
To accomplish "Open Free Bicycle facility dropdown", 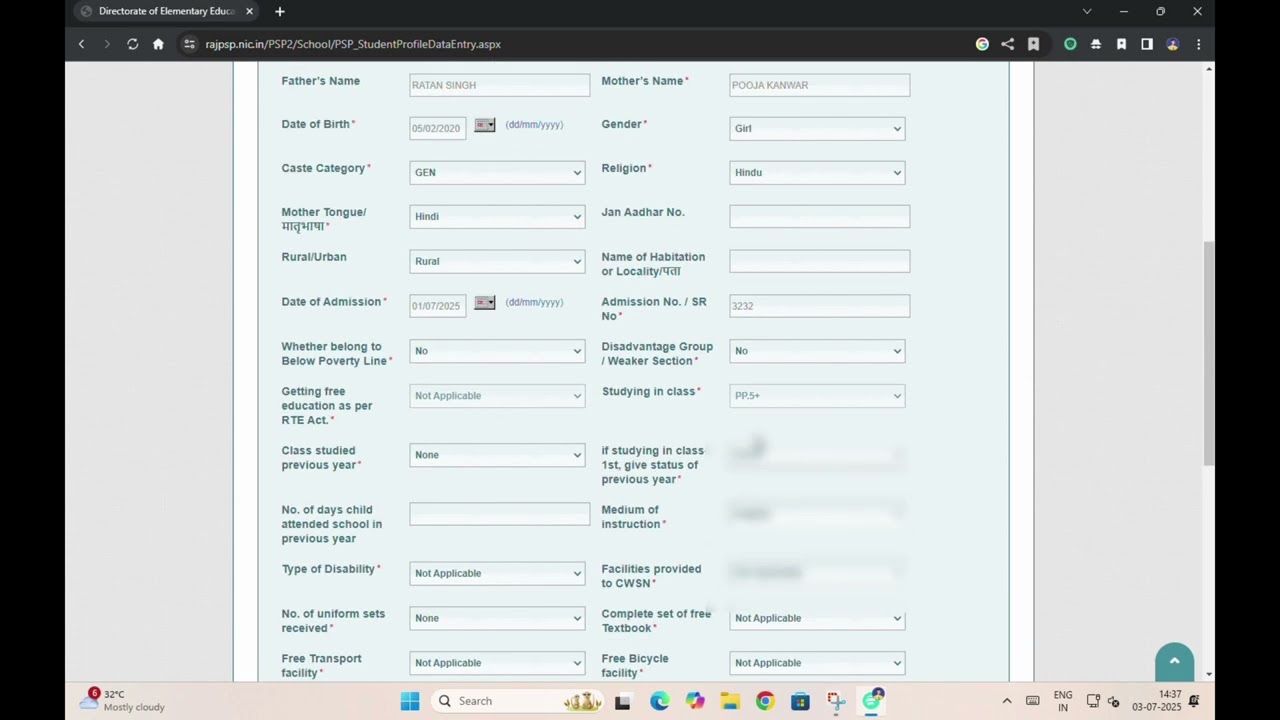I will (x=817, y=663).
